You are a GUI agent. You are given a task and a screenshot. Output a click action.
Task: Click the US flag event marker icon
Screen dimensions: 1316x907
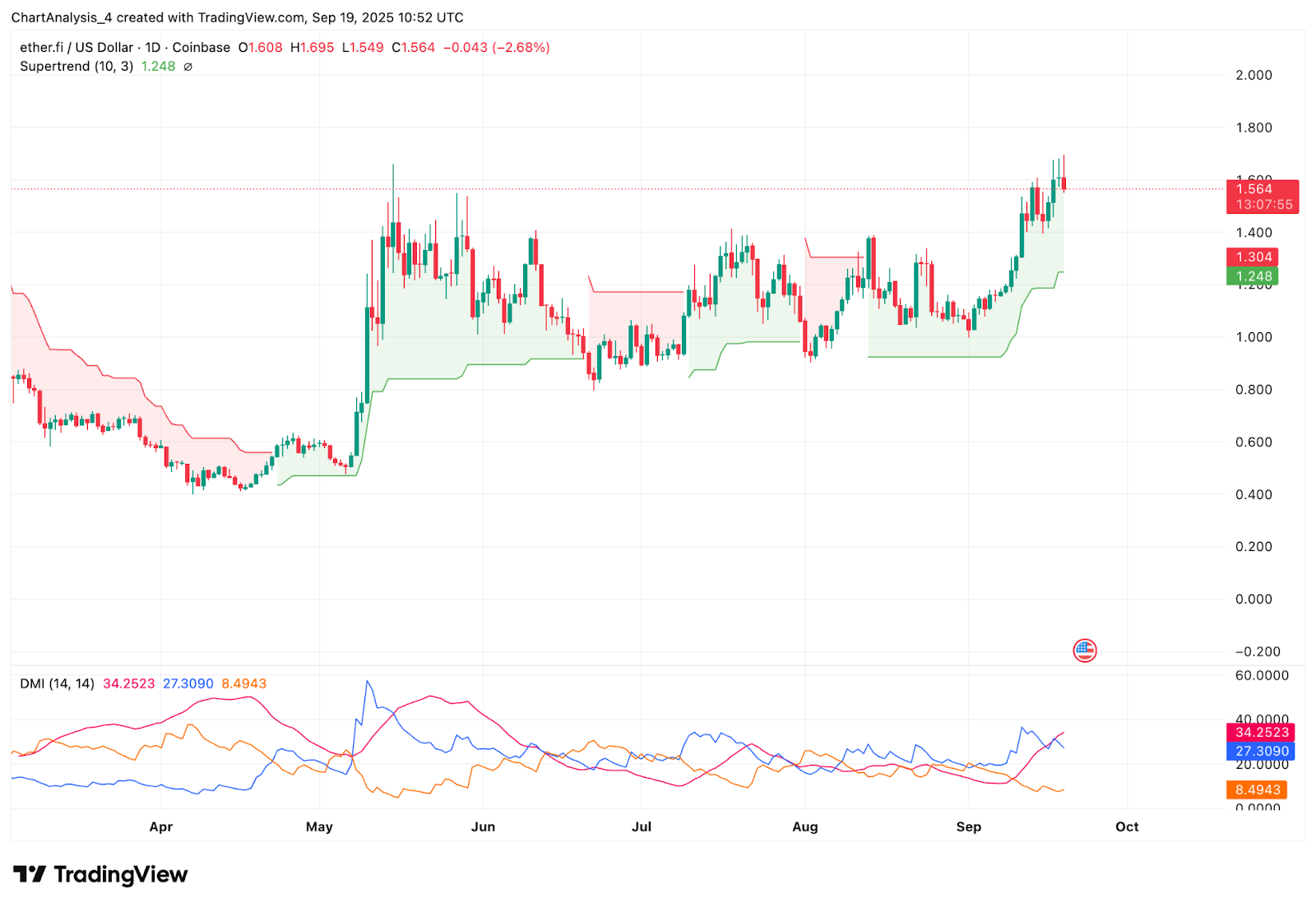point(1084,650)
